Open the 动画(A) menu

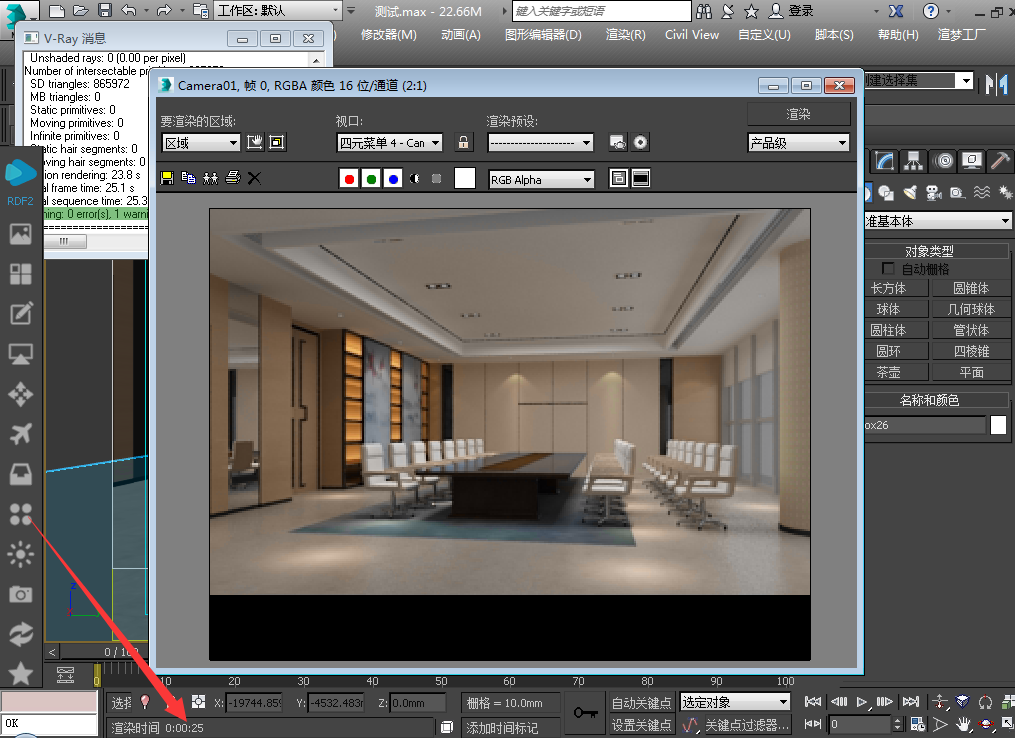[461, 35]
